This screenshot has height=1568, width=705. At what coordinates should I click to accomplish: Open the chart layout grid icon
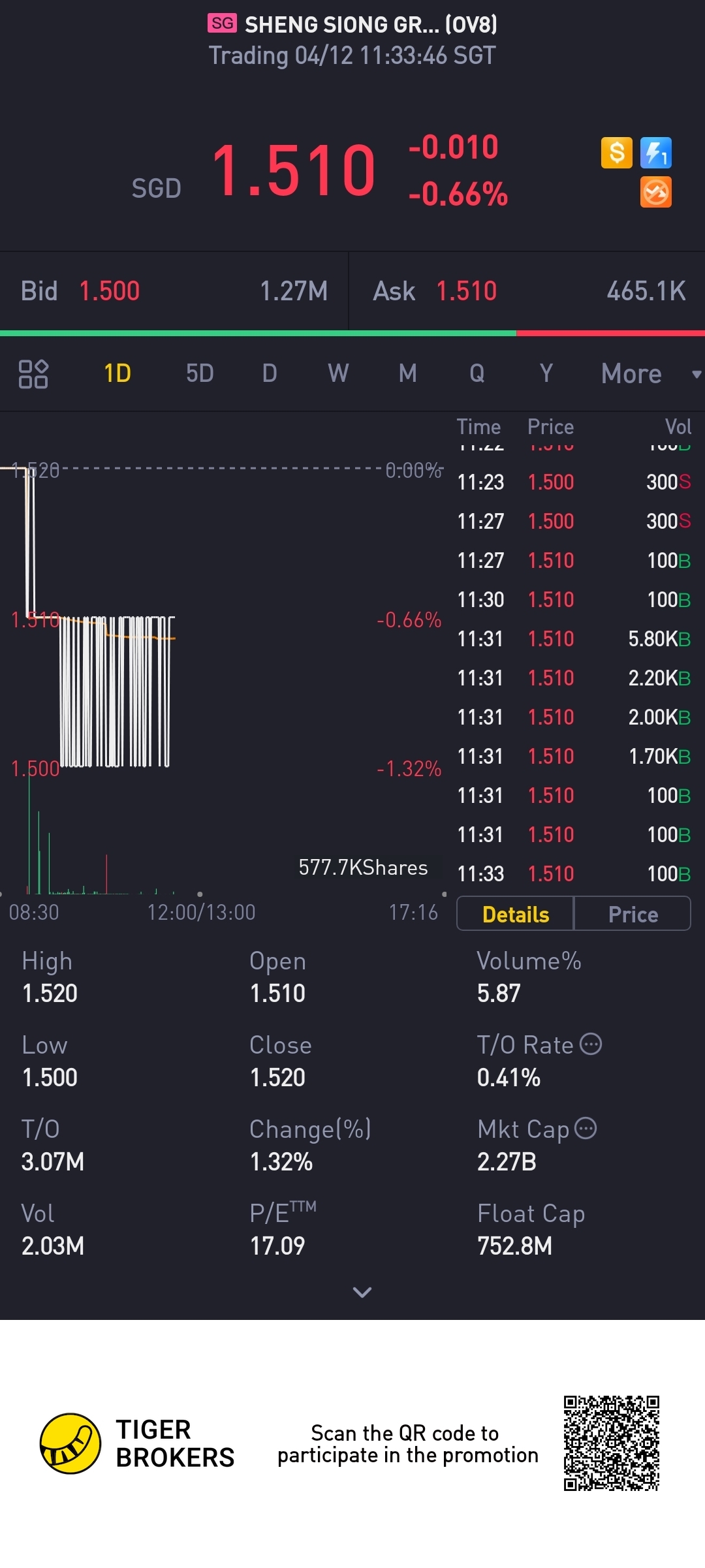(33, 374)
